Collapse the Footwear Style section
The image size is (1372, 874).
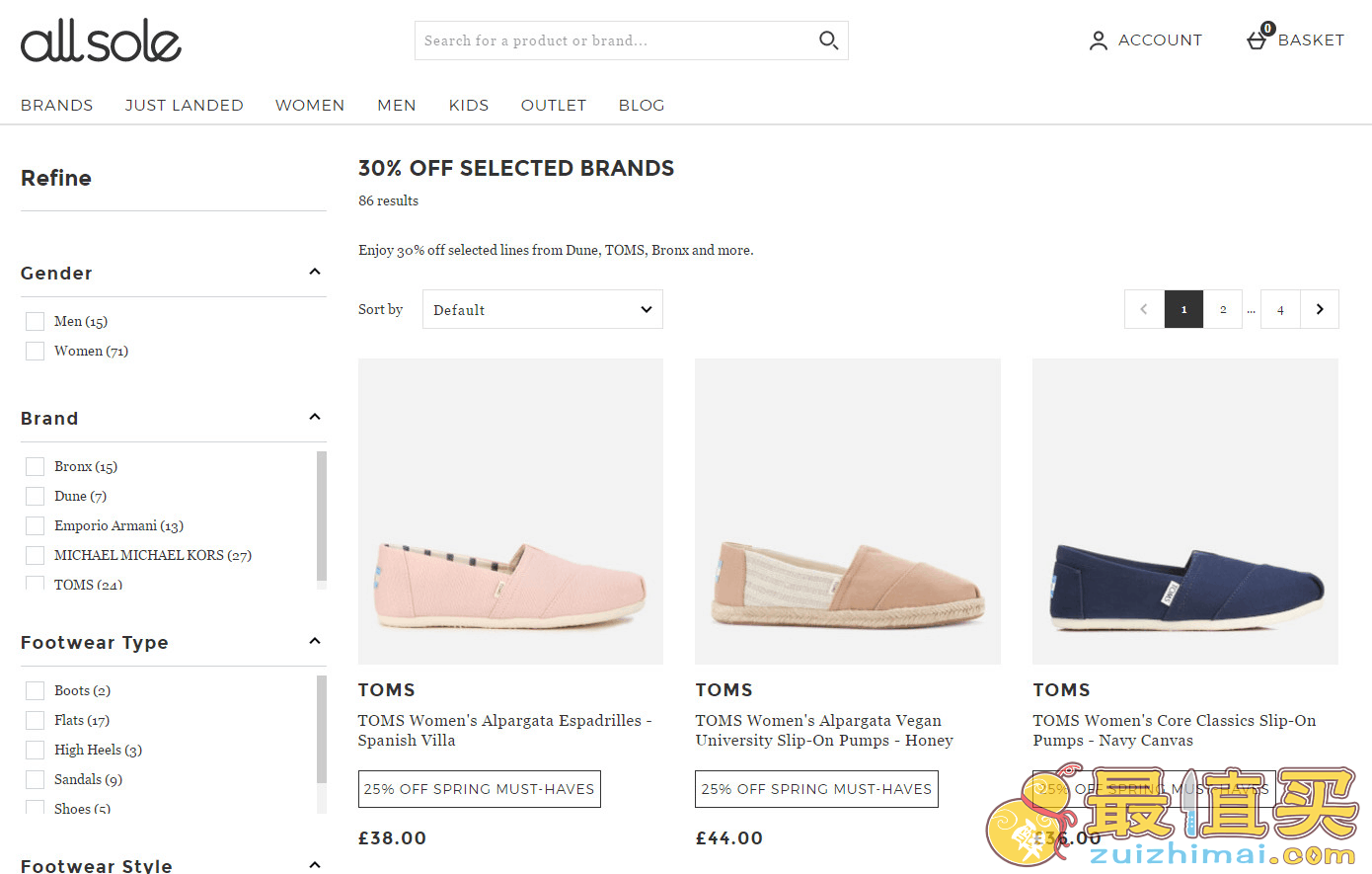pyautogui.click(x=315, y=865)
